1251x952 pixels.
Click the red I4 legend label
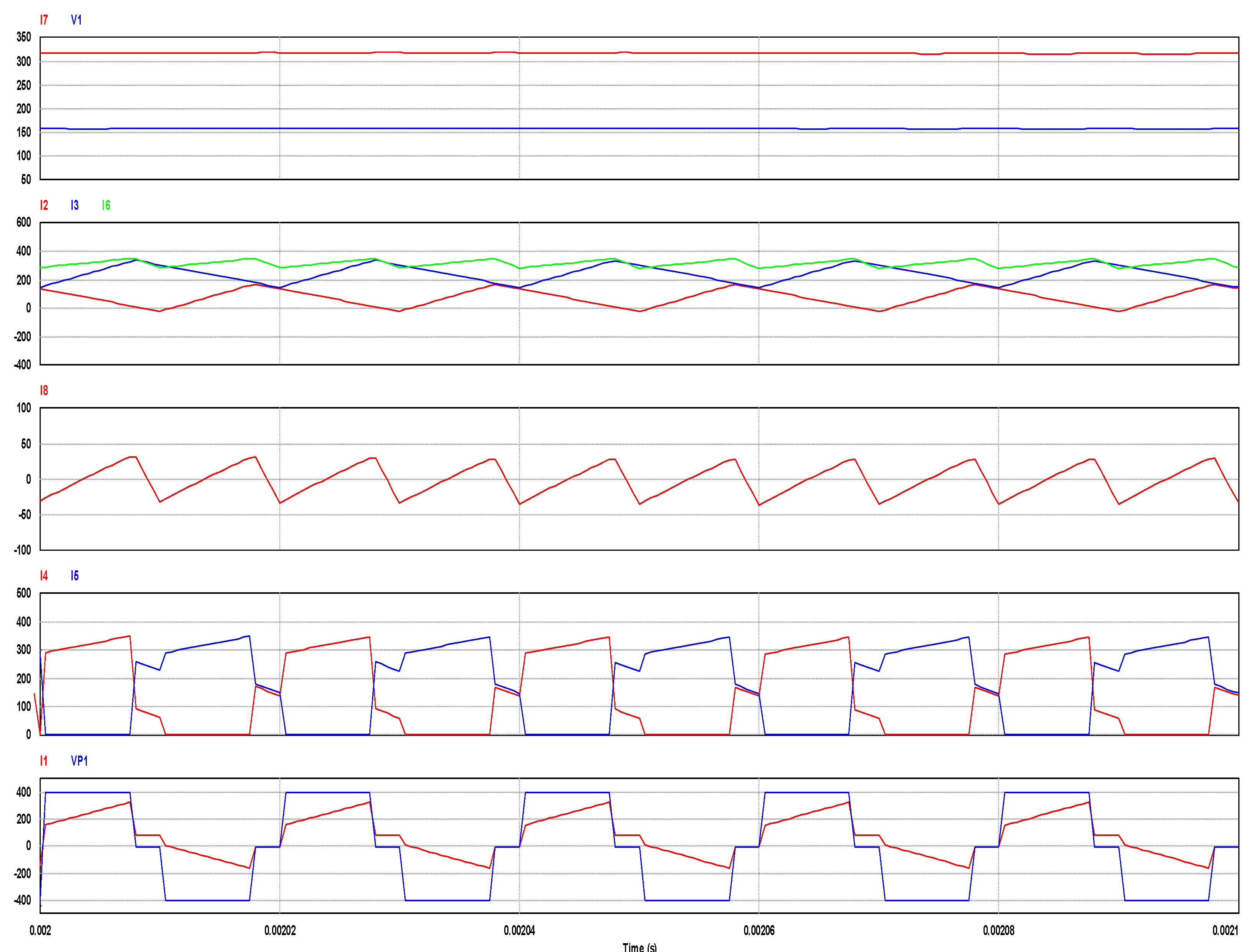click(x=44, y=576)
